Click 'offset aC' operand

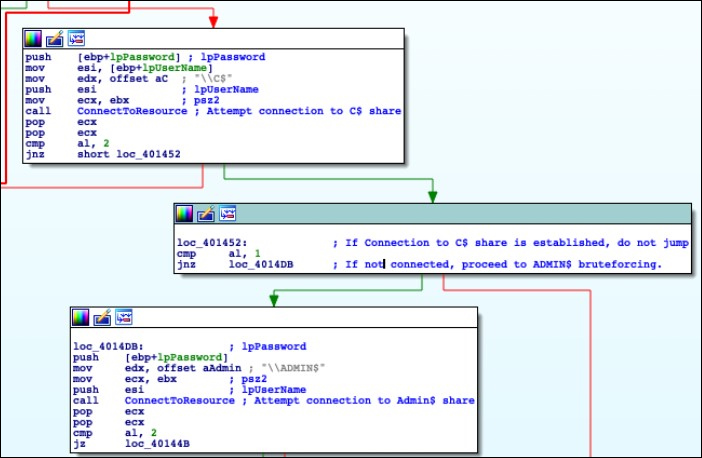(x=139, y=79)
